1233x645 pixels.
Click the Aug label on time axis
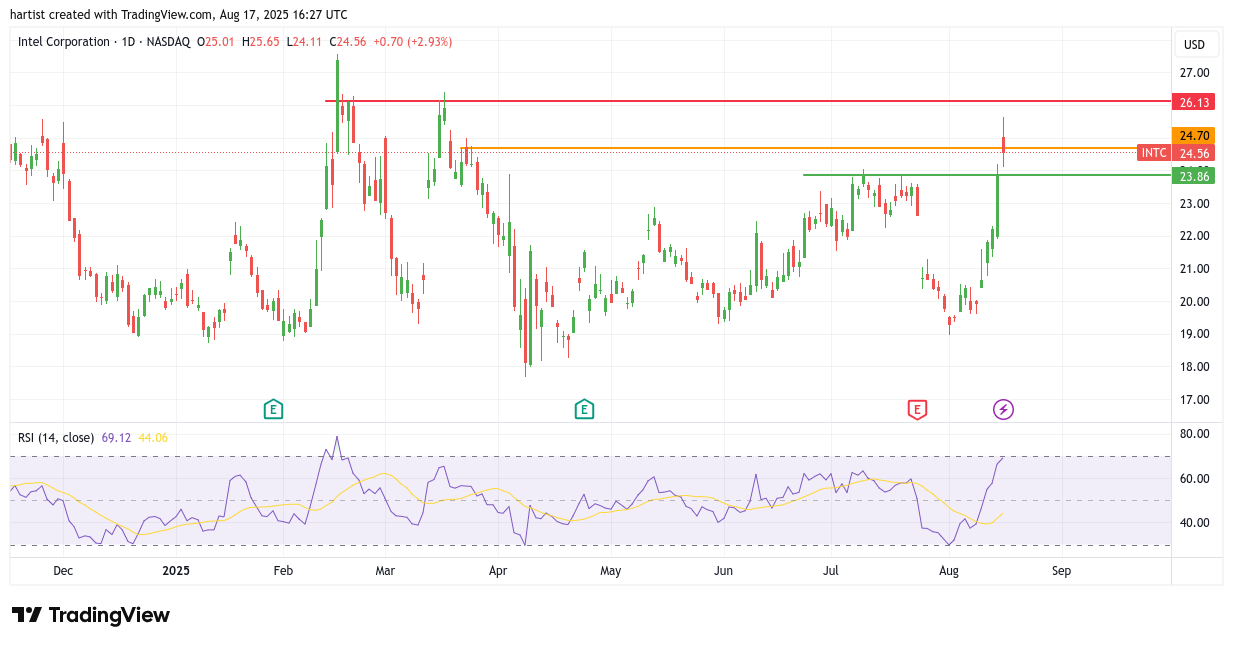949,572
